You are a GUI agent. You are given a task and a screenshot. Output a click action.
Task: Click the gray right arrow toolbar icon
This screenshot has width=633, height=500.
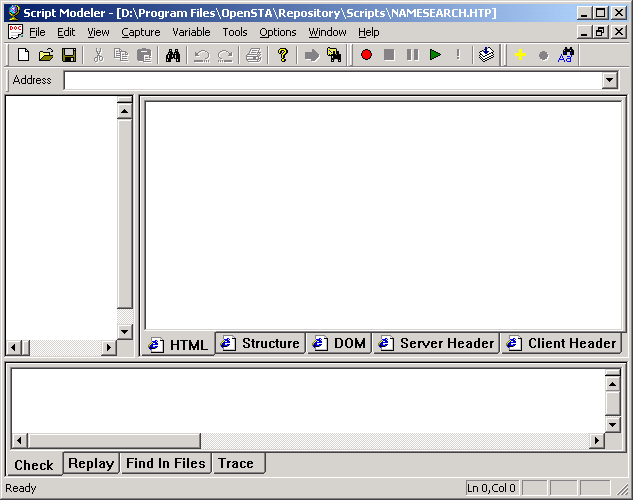pyautogui.click(x=311, y=55)
